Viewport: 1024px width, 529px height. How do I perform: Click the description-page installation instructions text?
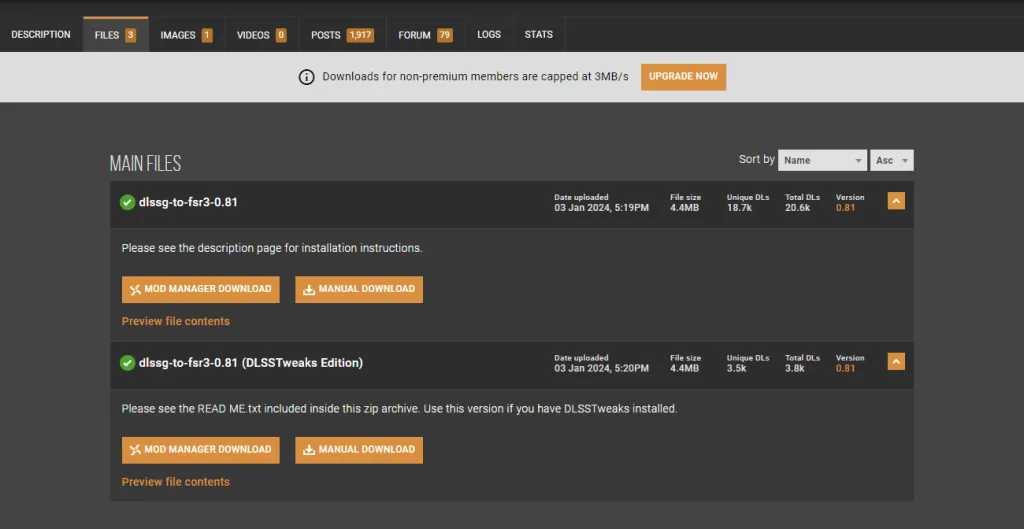272,248
